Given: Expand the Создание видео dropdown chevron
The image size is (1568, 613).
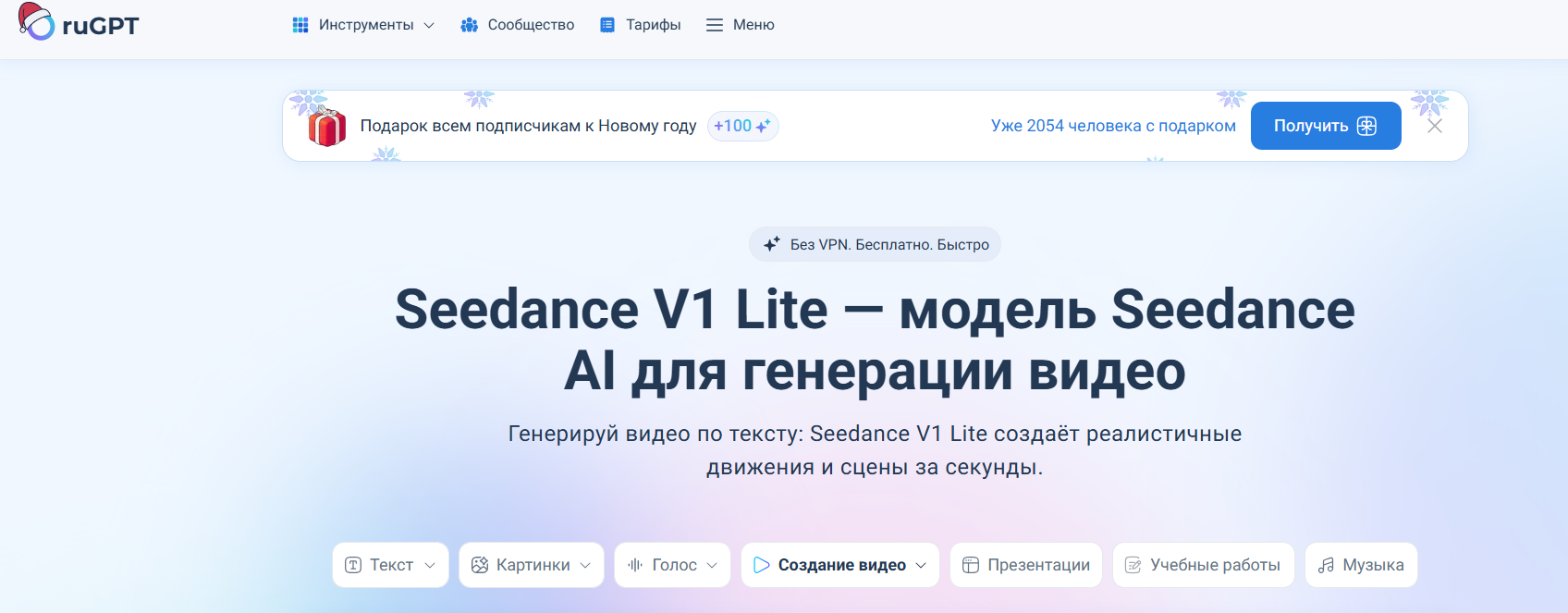Looking at the screenshot, I should [x=921, y=565].
